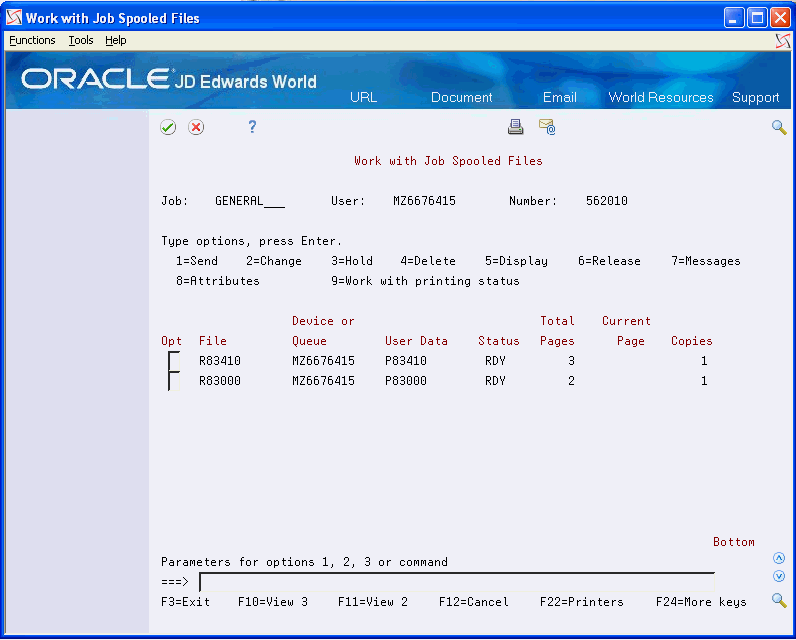The image size is (796, 640).
Task: Click the JD Edwards icon in menu bar corner
Action: coord(783,41)
